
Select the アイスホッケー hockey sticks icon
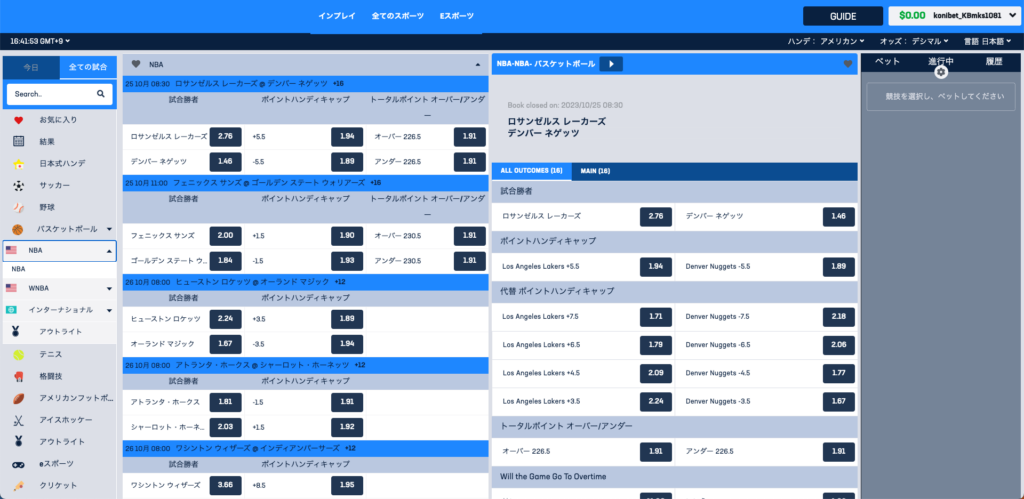click(x=18, y=420)
